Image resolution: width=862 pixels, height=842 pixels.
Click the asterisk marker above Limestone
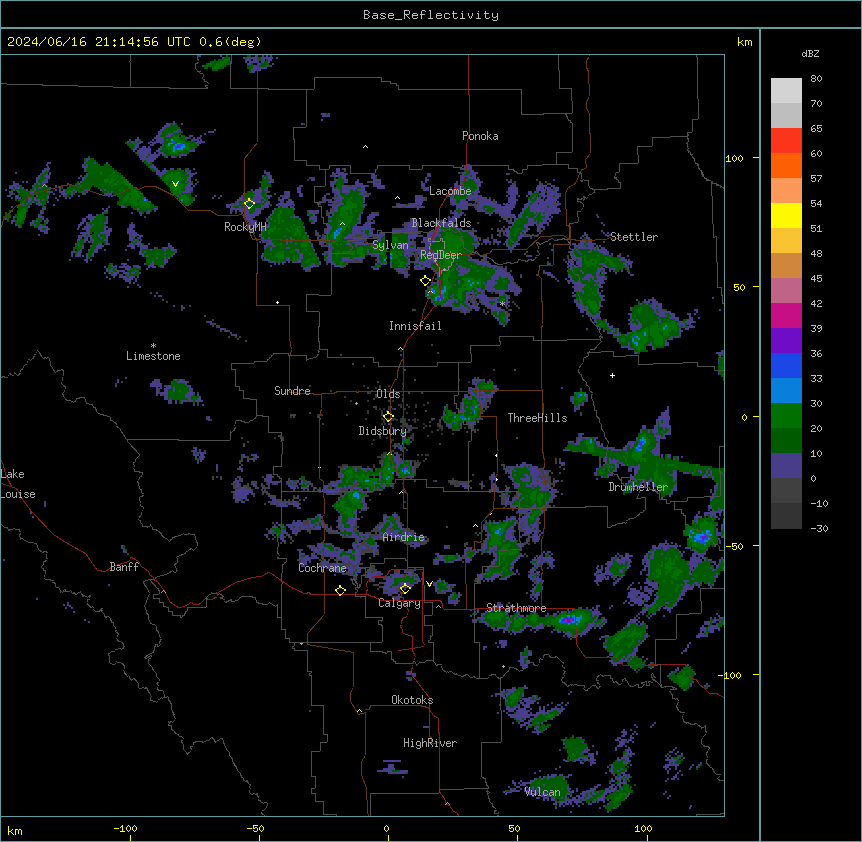153,346
